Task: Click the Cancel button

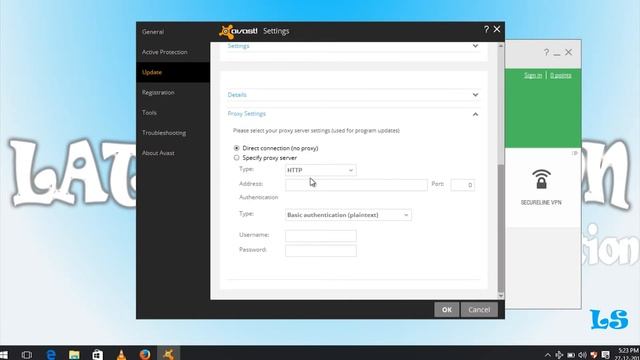Action: pyautogui.click(x=479, y=310)
